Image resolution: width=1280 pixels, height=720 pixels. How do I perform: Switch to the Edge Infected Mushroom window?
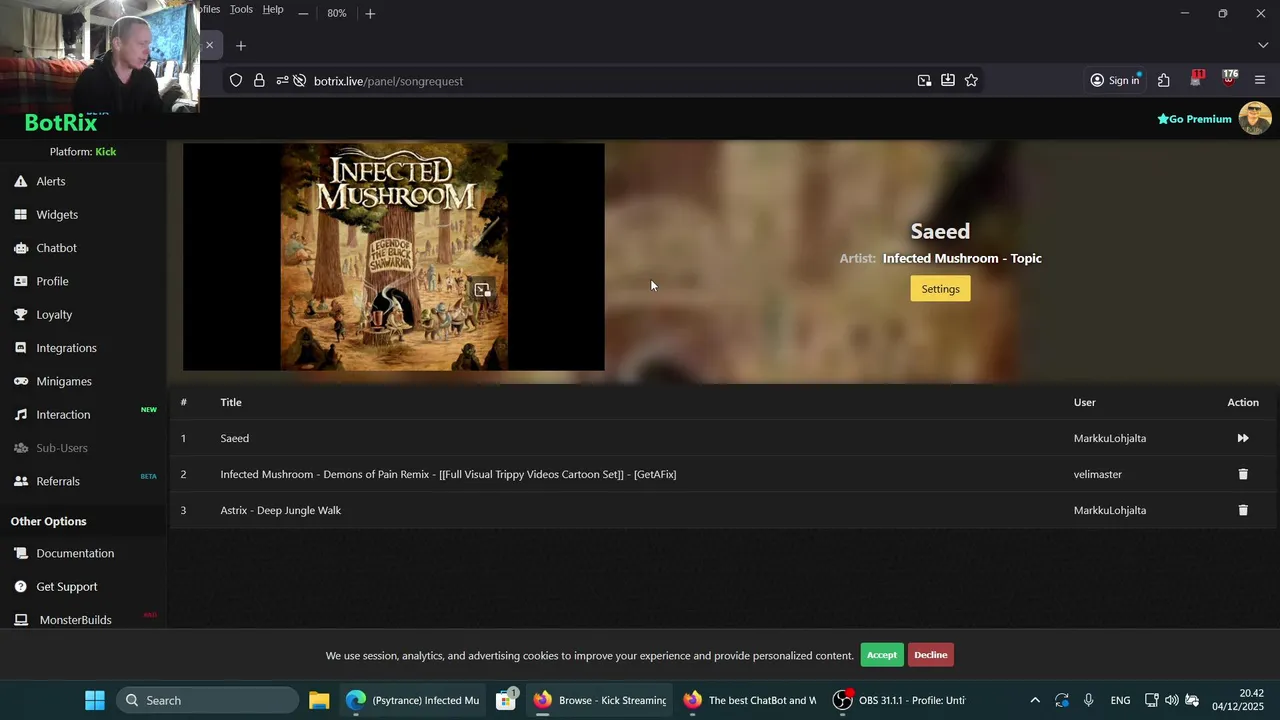pyautogui.click(x=412, y=700)
